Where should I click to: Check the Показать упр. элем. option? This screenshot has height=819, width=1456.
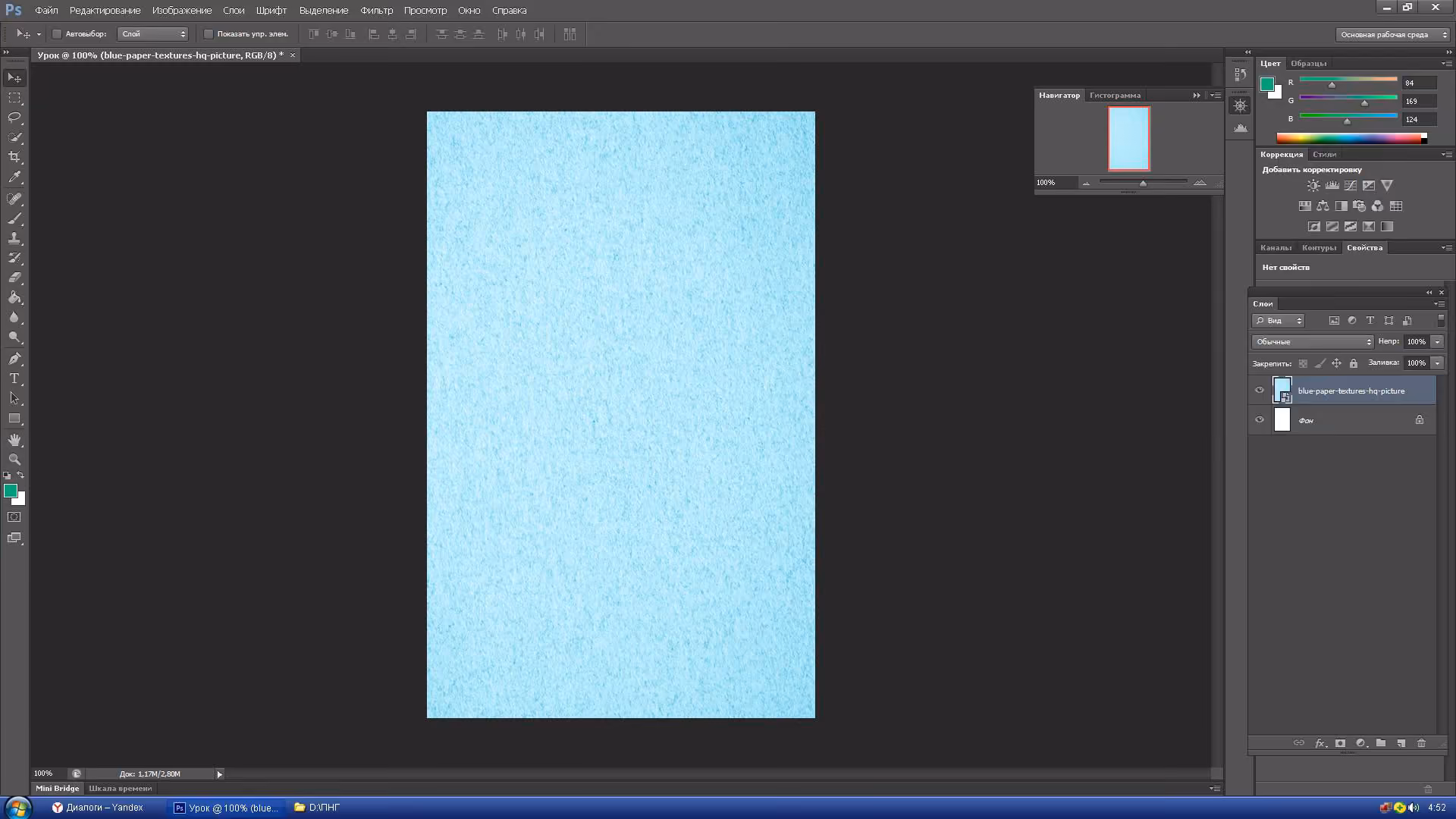(x=209, y=34)
